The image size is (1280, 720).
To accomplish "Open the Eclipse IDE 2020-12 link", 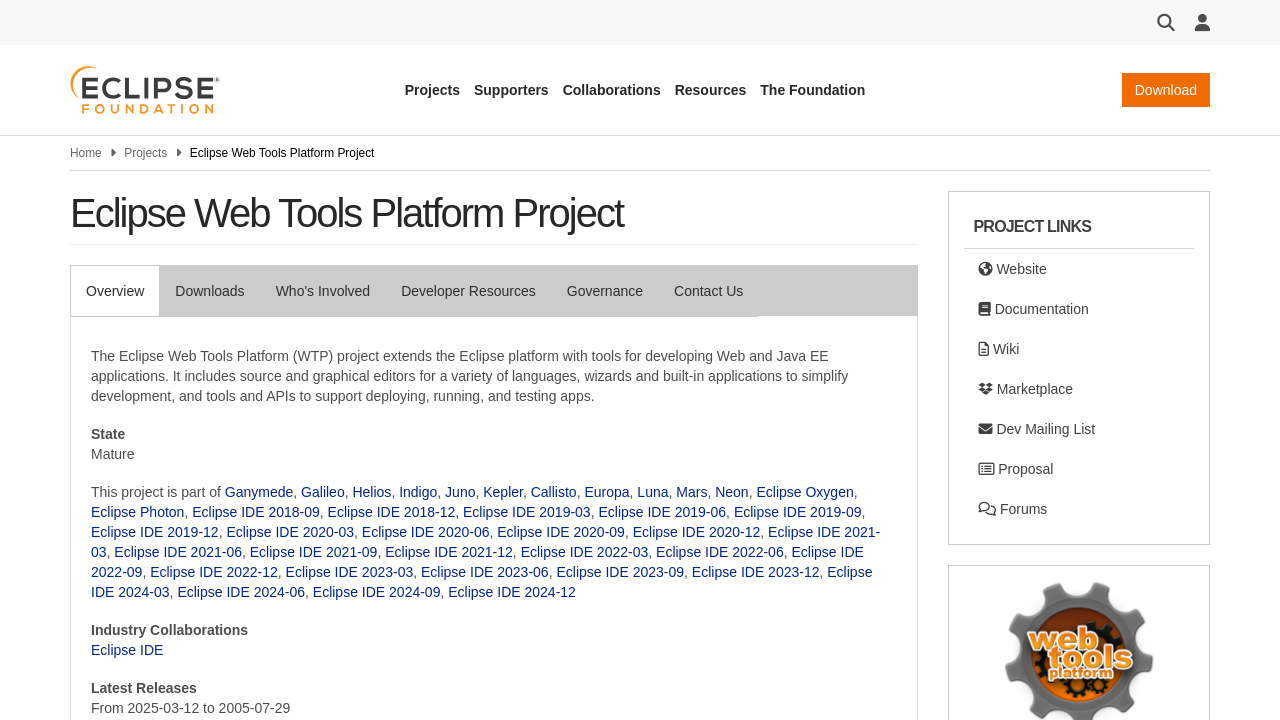I will [697, 532].
